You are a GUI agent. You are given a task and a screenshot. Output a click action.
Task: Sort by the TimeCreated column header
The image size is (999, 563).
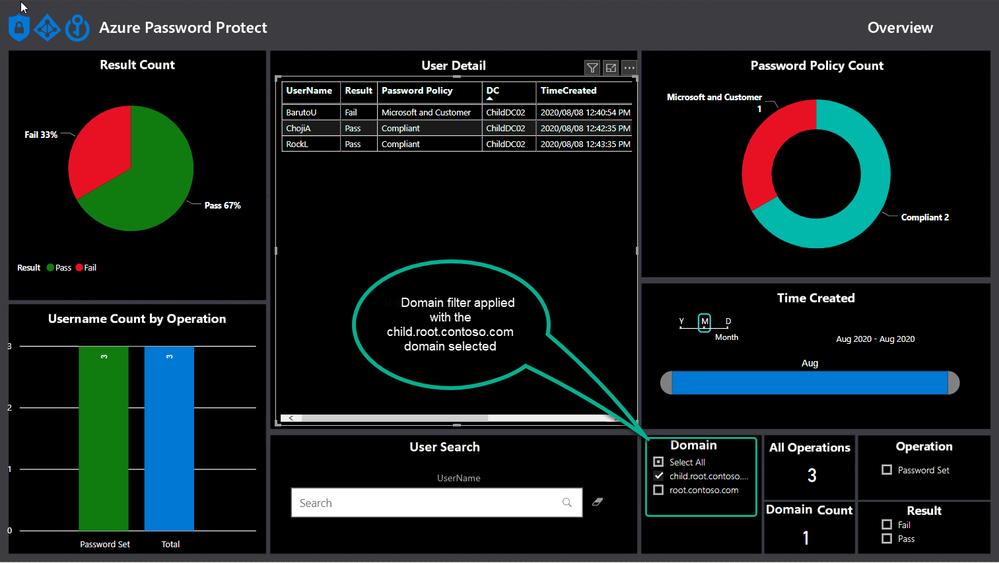(585, 91)
